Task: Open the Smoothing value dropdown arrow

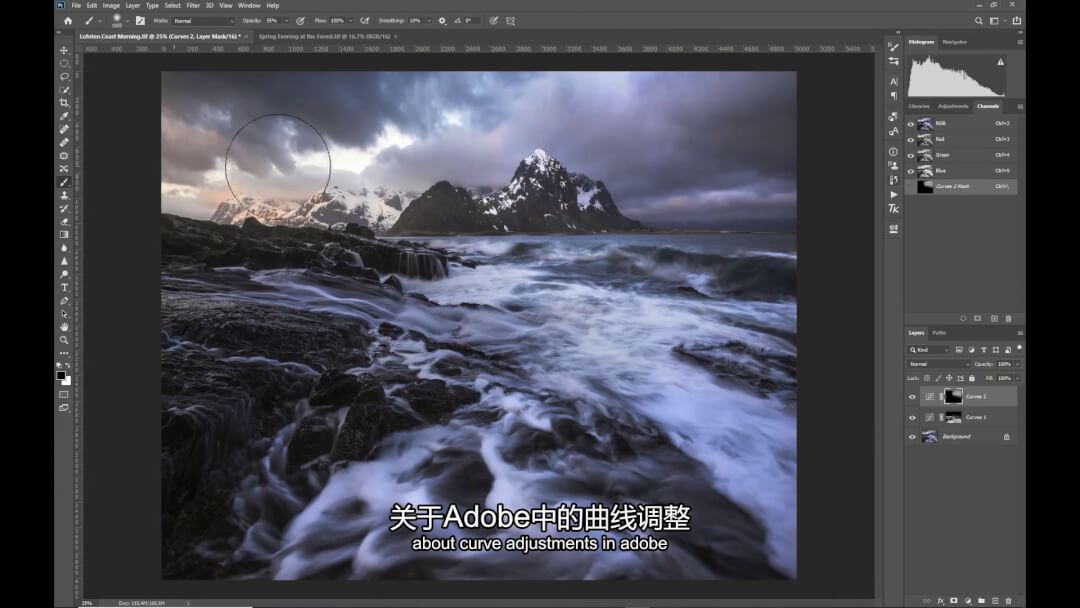Action: coord(428,21)
